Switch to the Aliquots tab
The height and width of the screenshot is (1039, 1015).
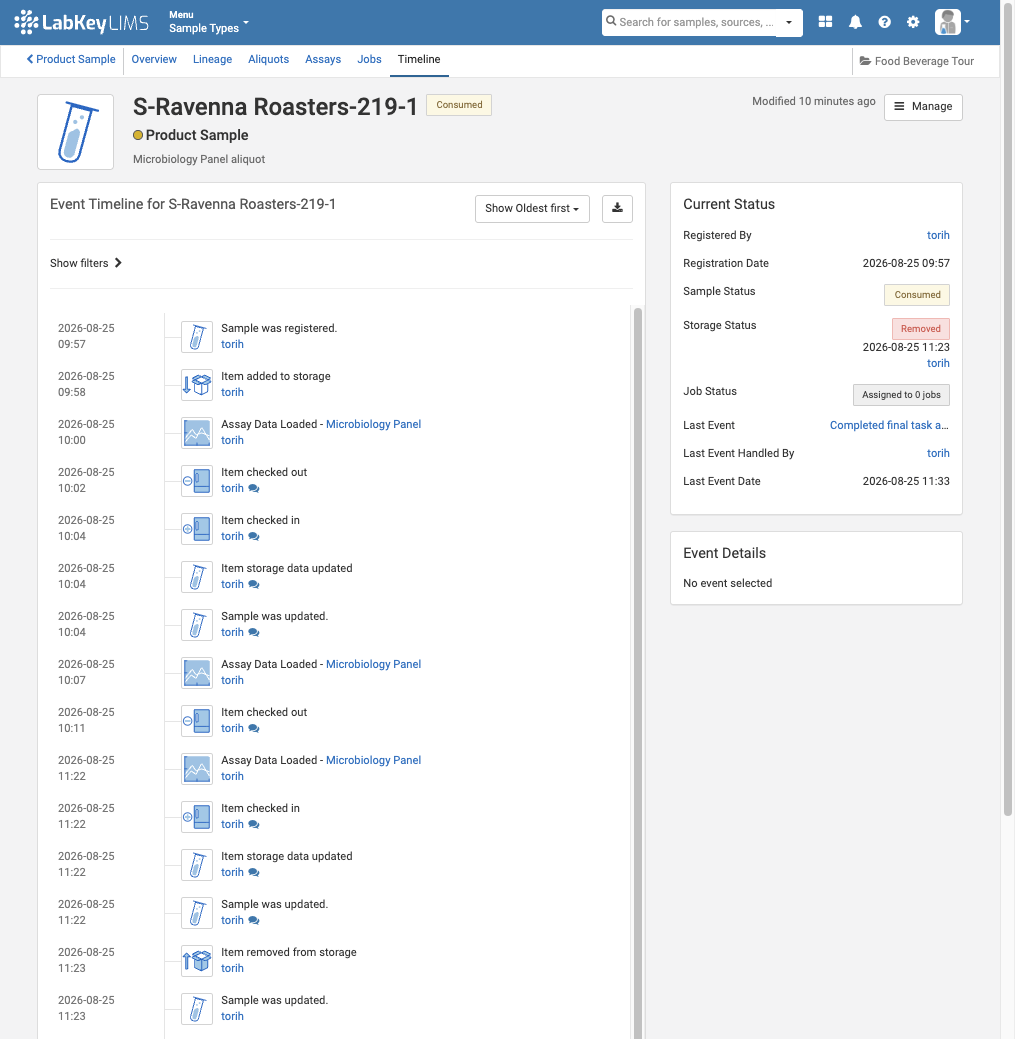point(268,59)
